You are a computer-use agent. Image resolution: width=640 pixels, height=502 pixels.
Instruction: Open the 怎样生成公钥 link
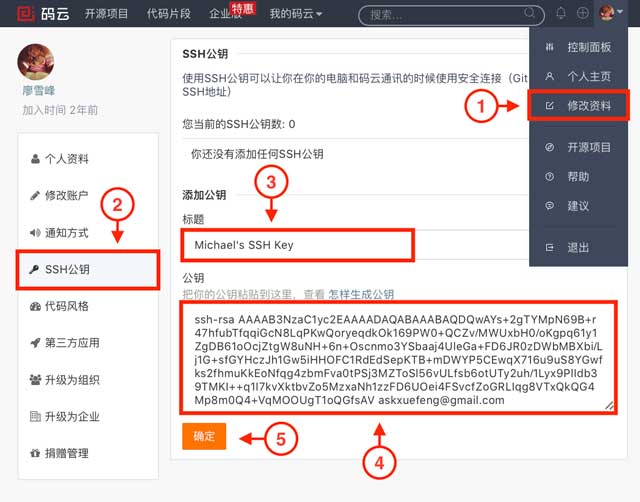362,294
